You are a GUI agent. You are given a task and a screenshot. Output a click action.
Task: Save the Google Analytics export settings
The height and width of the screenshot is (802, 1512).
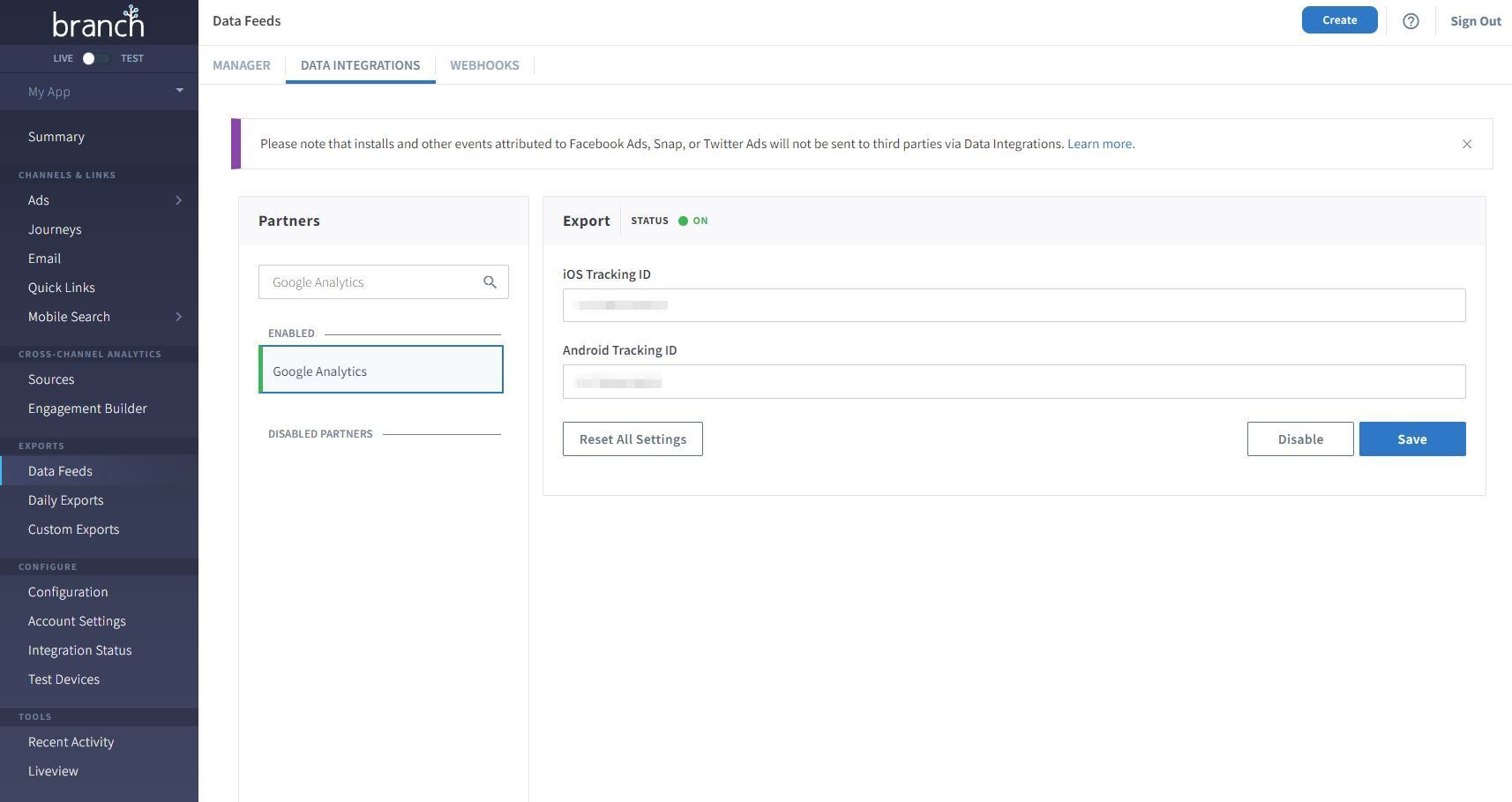point(1412,439)
